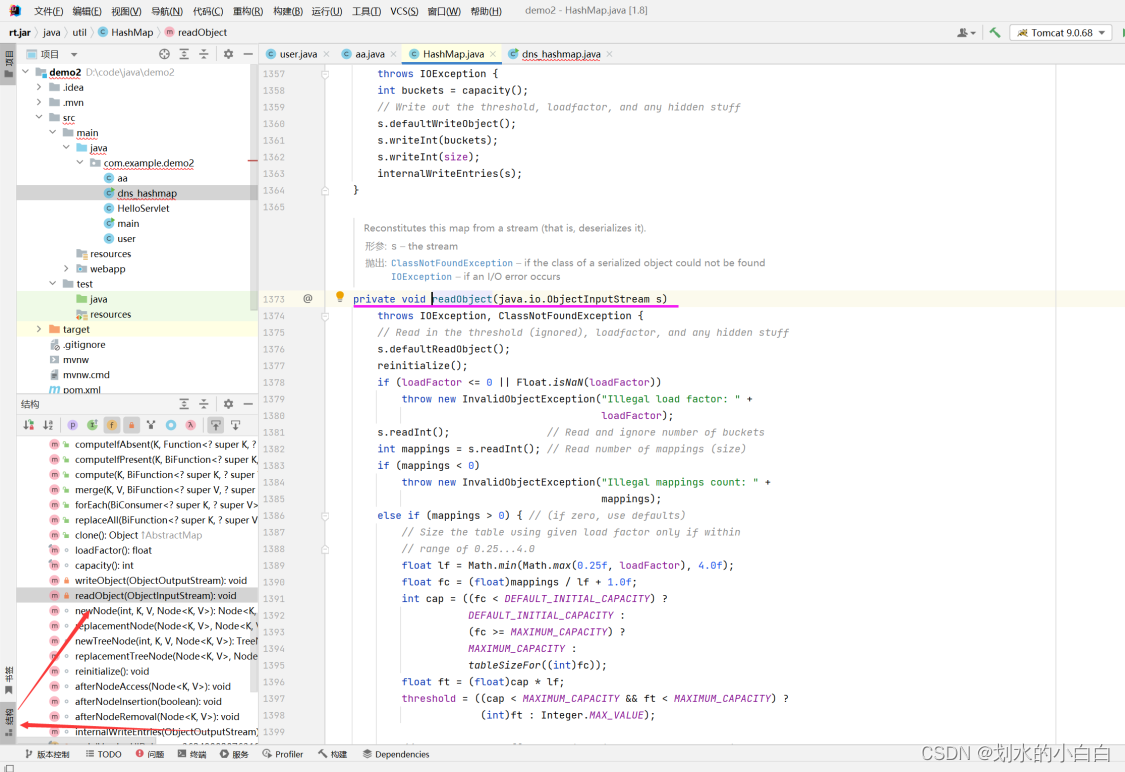Expand all in Structure panel header

(184, 404)
